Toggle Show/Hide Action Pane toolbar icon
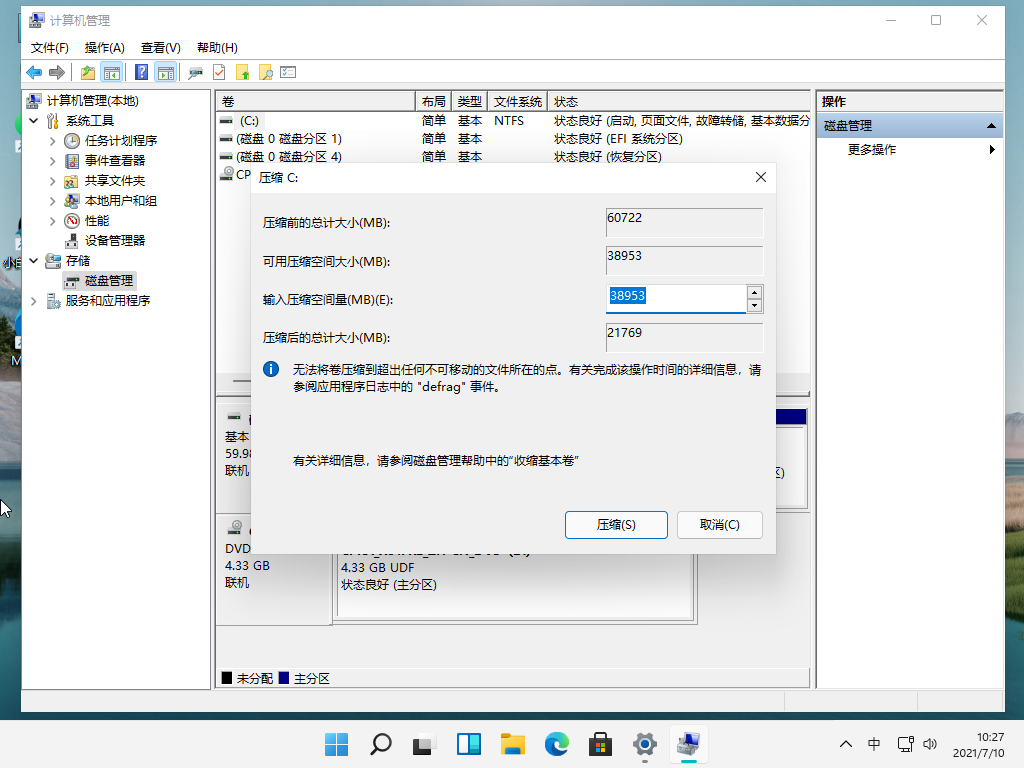Viewport: 1024px width, 768px height. click(x=165, y=72)
